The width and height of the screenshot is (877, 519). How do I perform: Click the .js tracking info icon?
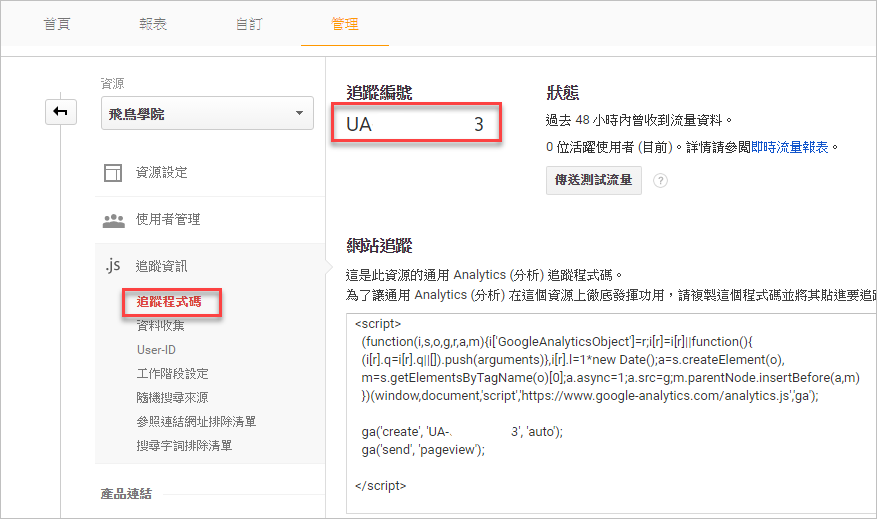coord(113,265)
